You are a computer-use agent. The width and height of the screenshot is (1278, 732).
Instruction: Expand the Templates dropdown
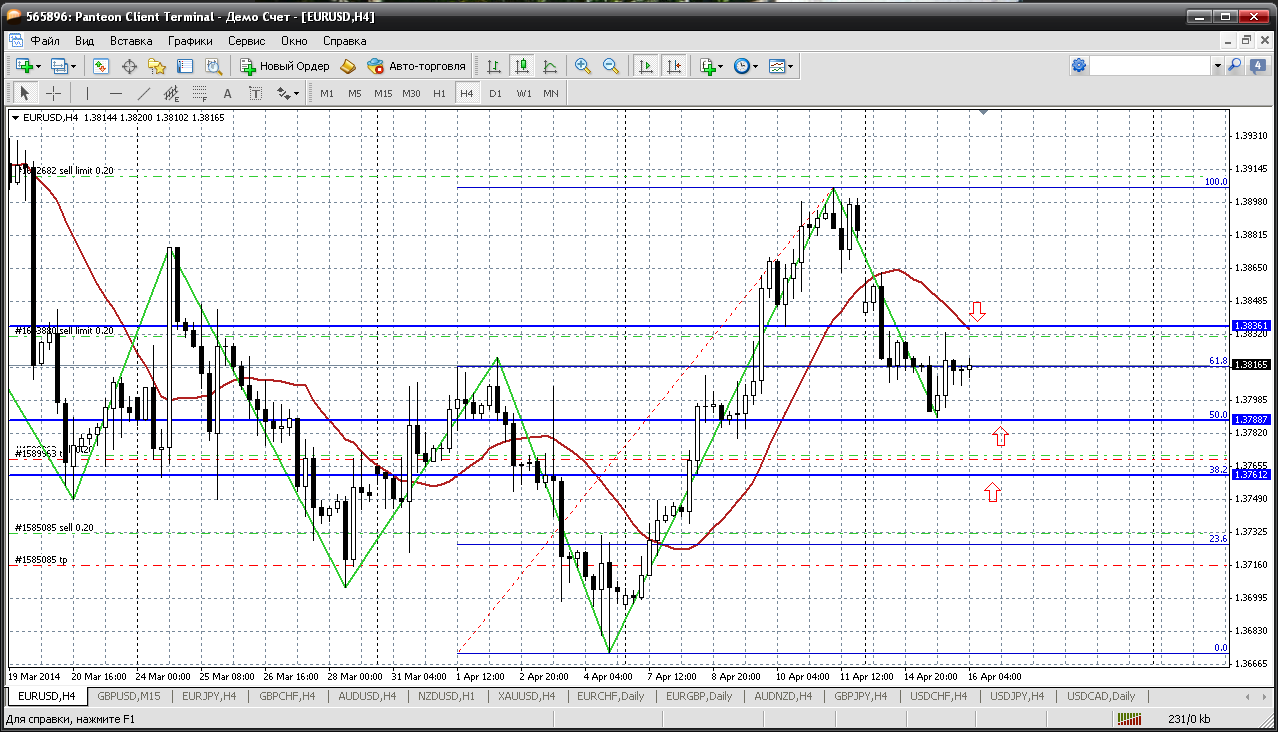pos(782,66)
